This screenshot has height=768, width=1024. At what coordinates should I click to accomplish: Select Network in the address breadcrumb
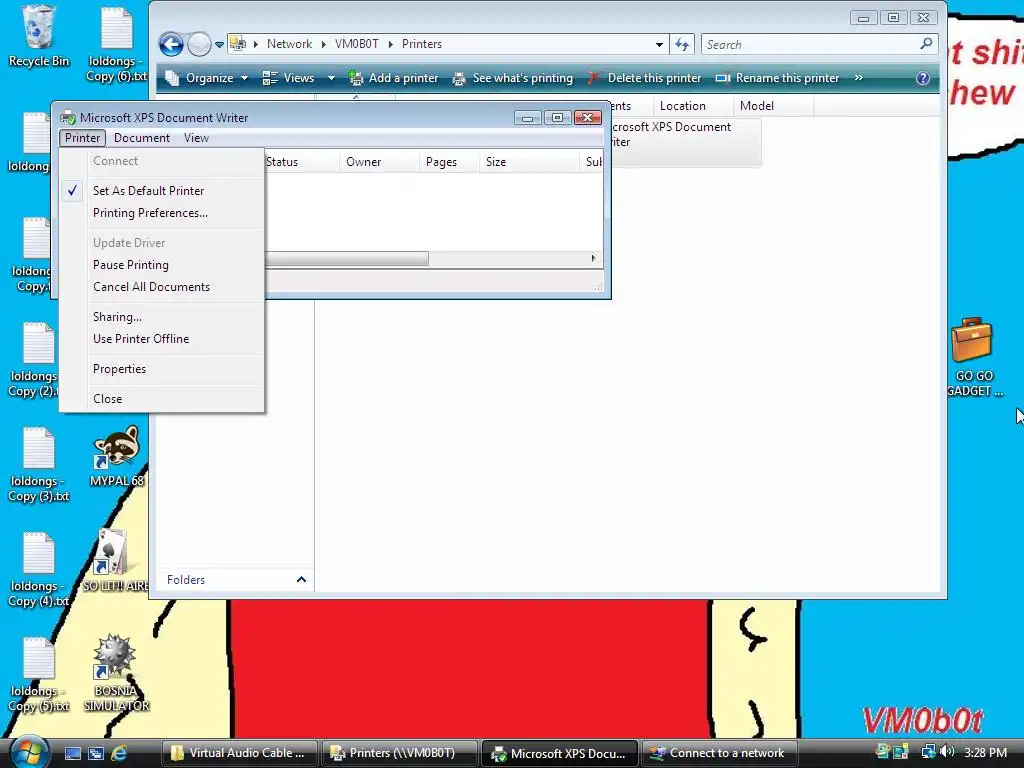pos(289,44)
